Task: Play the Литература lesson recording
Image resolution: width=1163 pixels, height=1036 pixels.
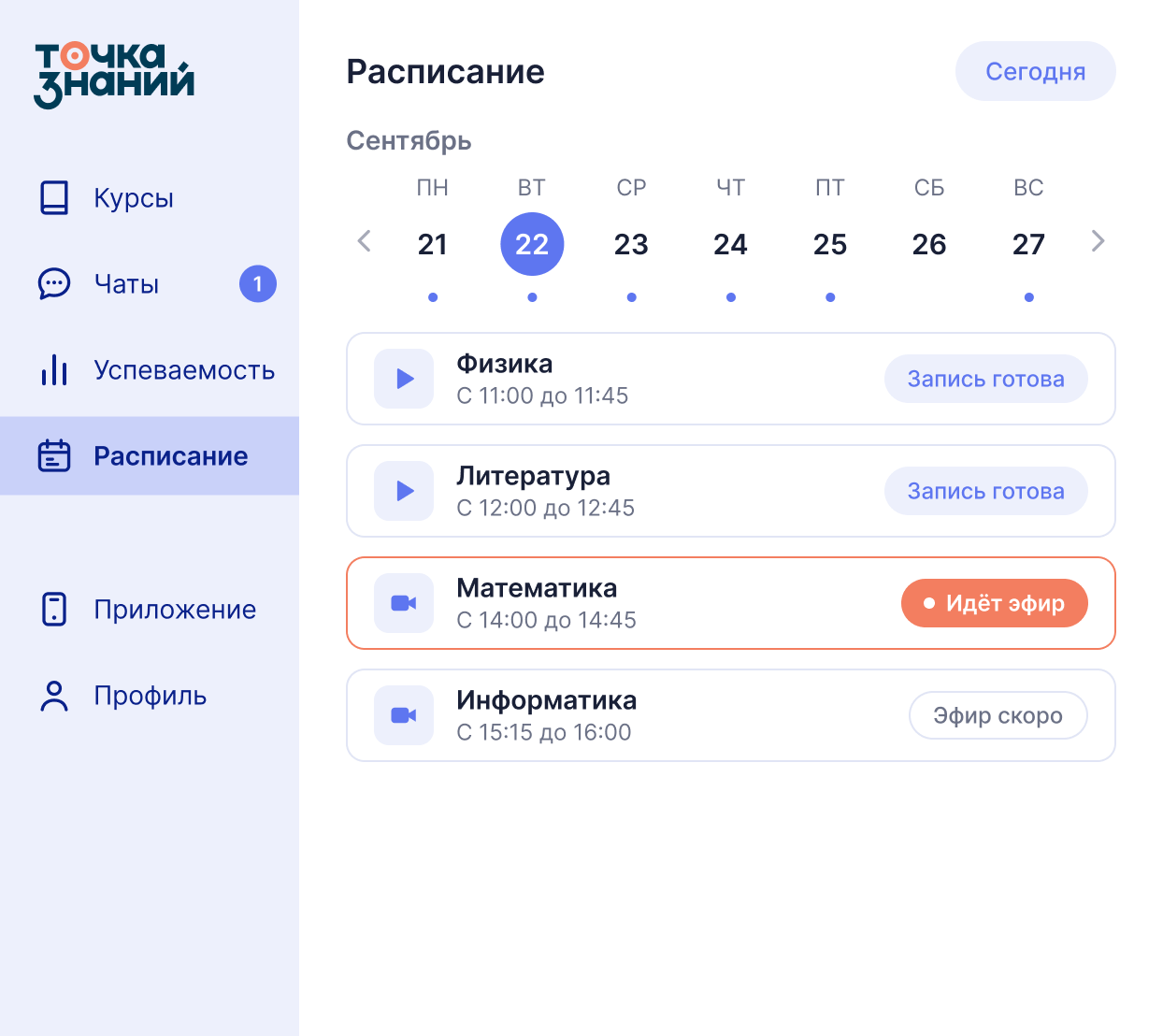Action: point(404,491)
